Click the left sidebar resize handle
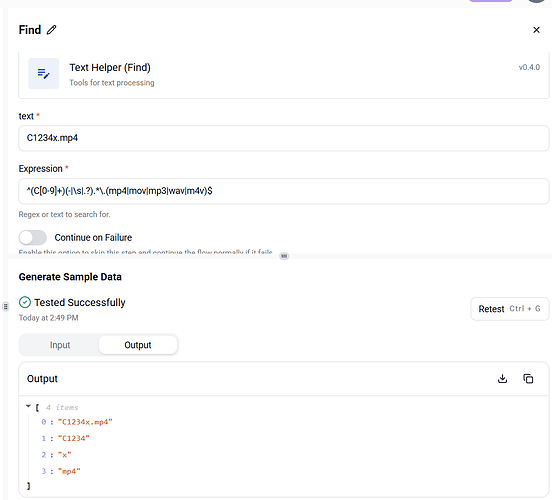Screen dimensions: 552x500 point(6,307)
